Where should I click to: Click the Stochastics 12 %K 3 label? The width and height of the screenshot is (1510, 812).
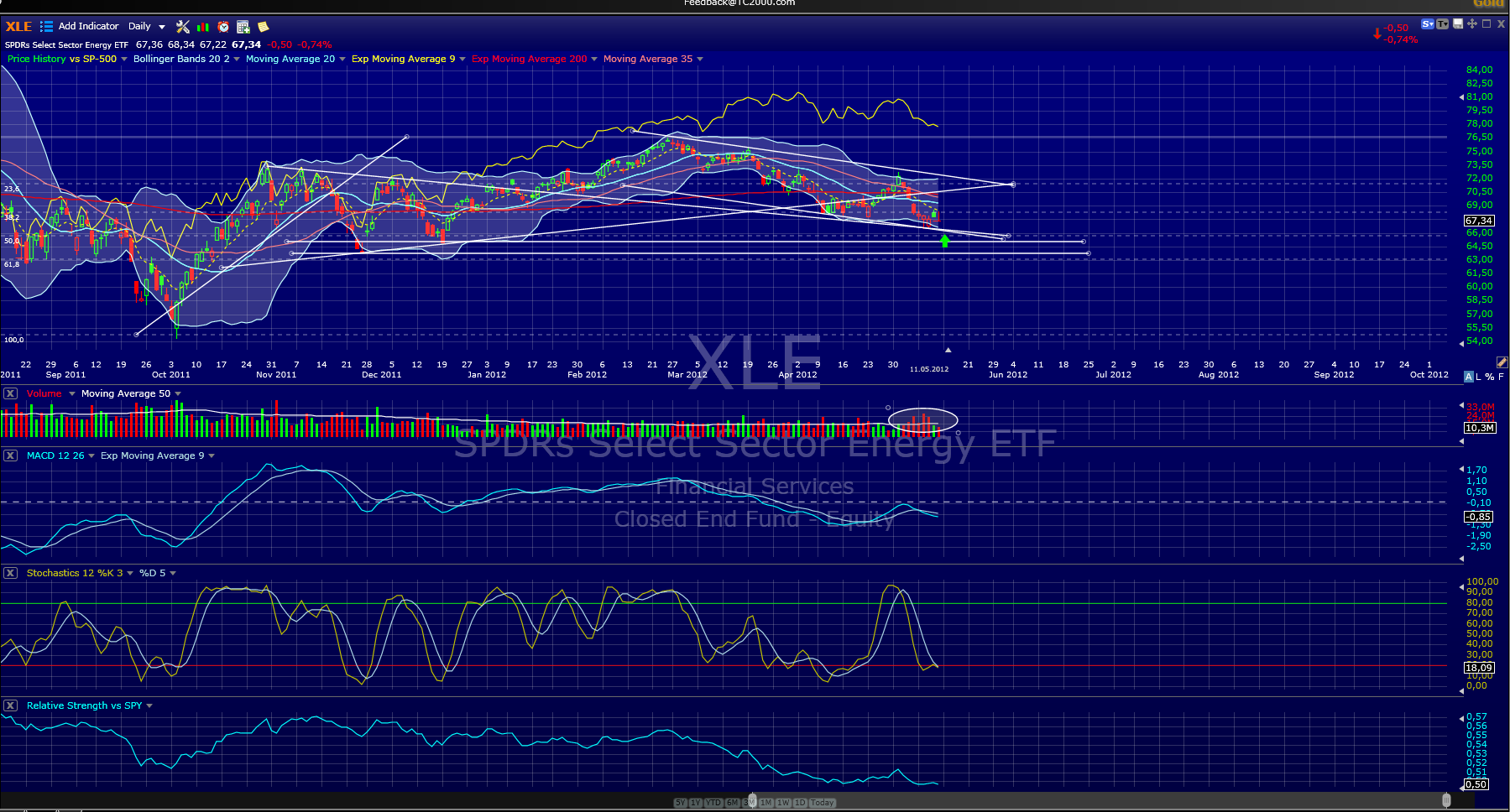pyautogui.click(x=75, y=573)
